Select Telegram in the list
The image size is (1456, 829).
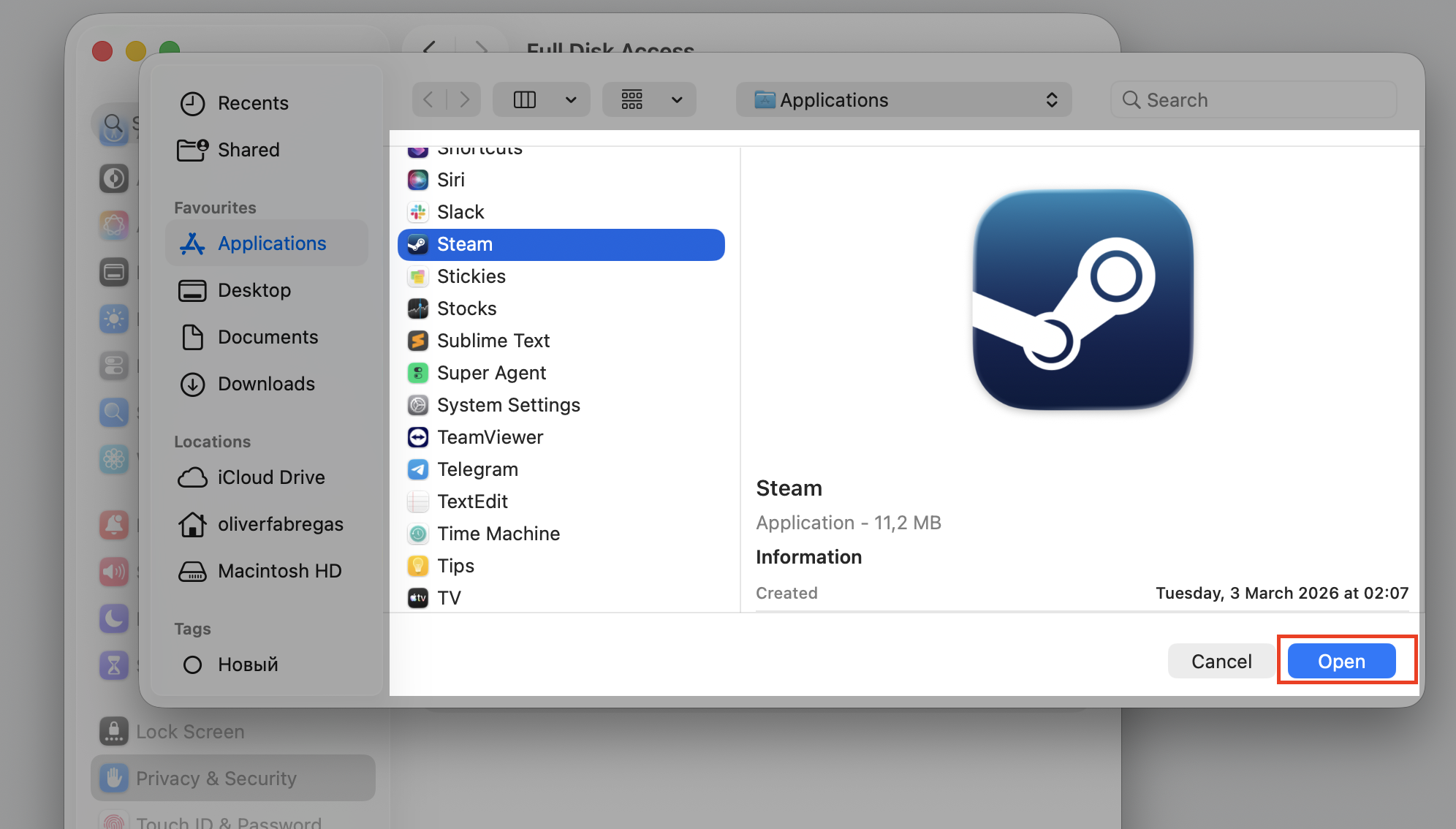561,469
